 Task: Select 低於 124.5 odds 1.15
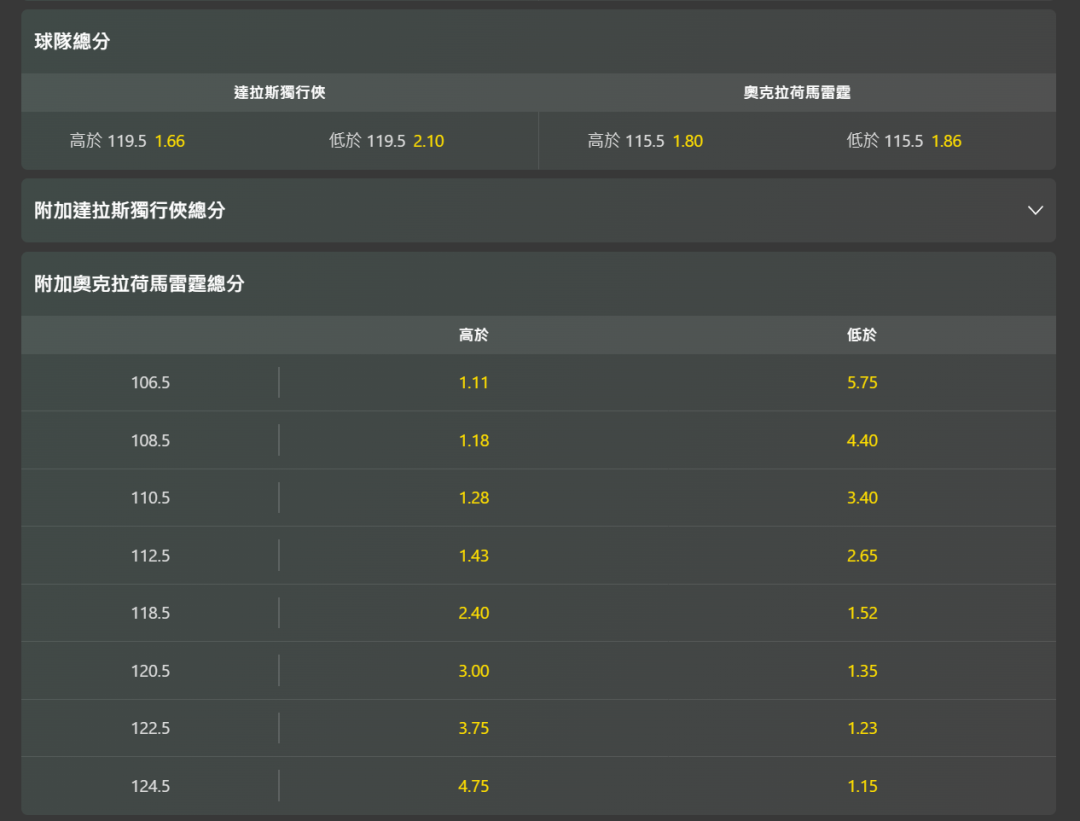pos(862,786)
